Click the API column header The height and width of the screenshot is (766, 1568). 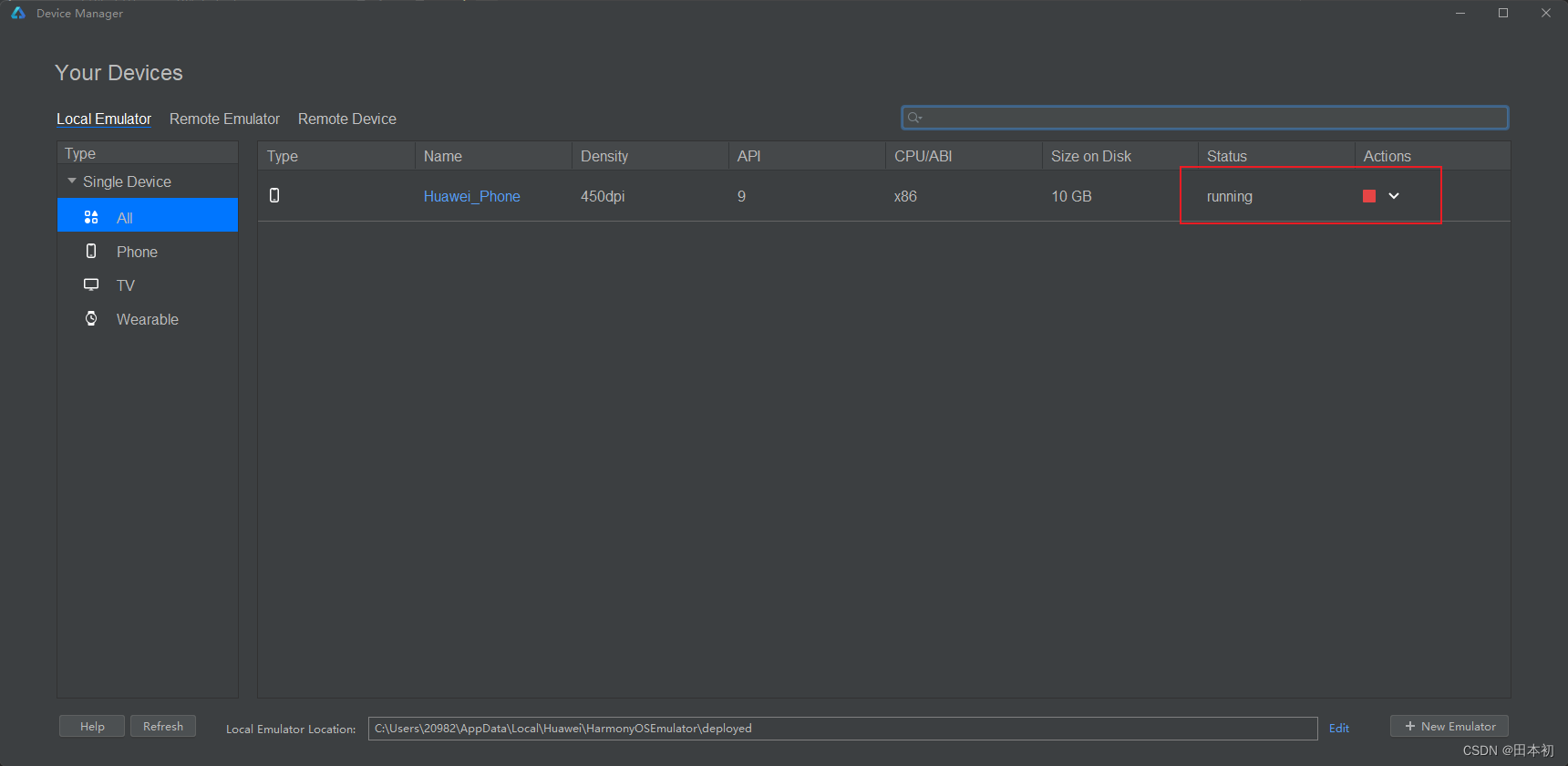click(808, 156)
